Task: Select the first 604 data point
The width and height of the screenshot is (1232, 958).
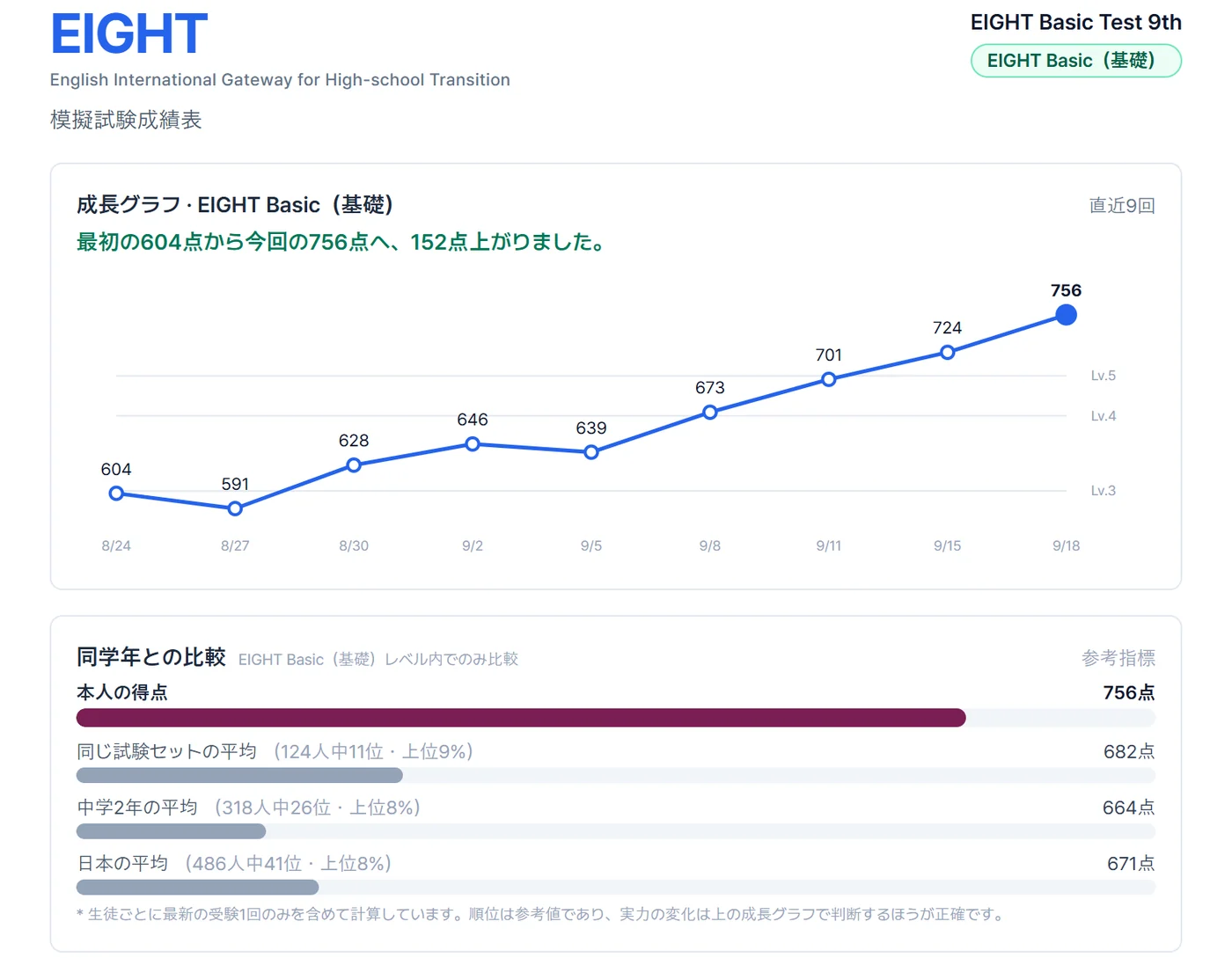Action: click(x=116, y=494)
